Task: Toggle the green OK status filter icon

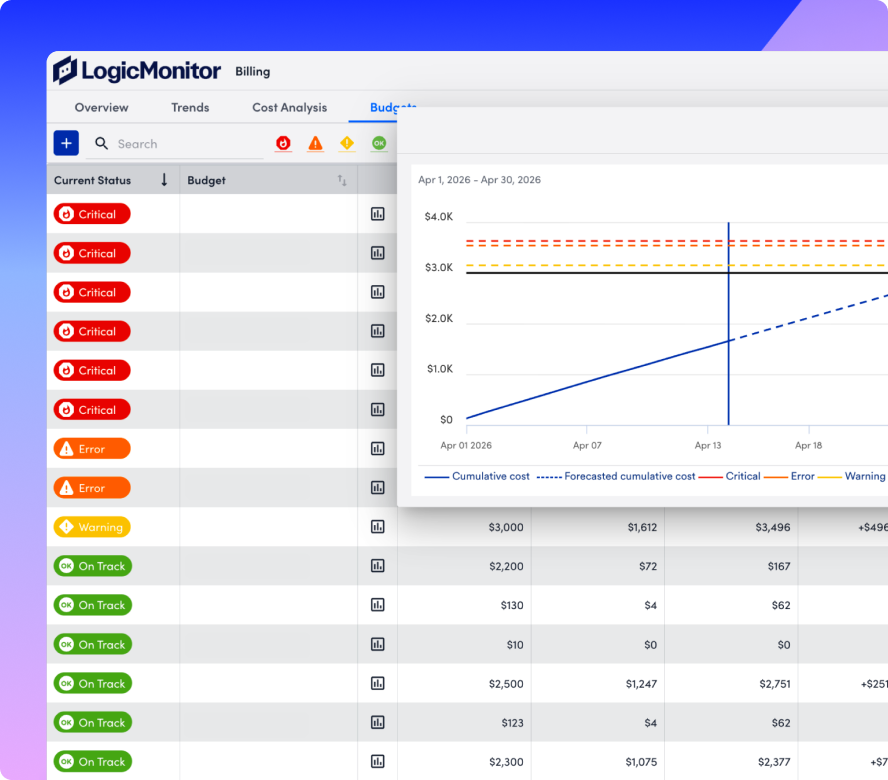Action: click(379, 144)
